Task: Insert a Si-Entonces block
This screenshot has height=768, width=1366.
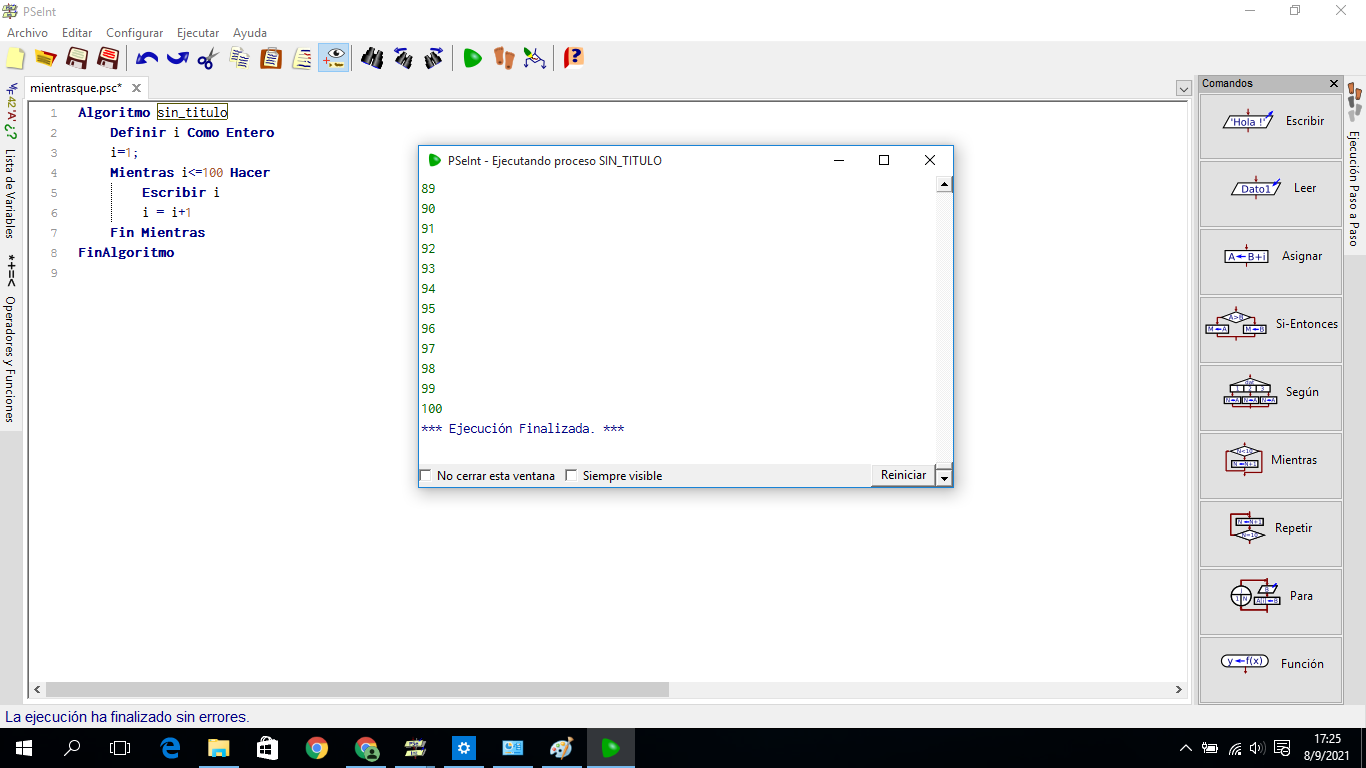Action: point(1271,330)
